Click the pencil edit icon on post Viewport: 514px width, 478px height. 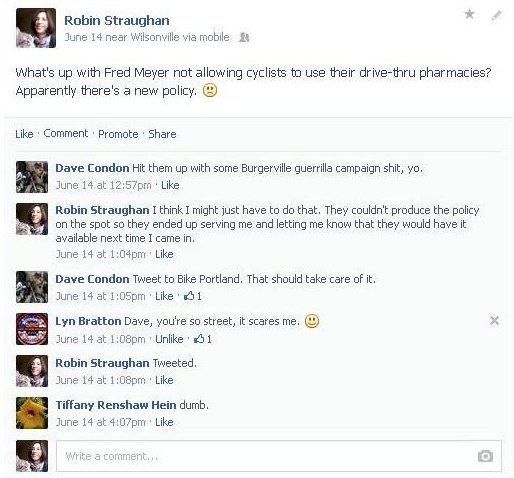point(497,15)
